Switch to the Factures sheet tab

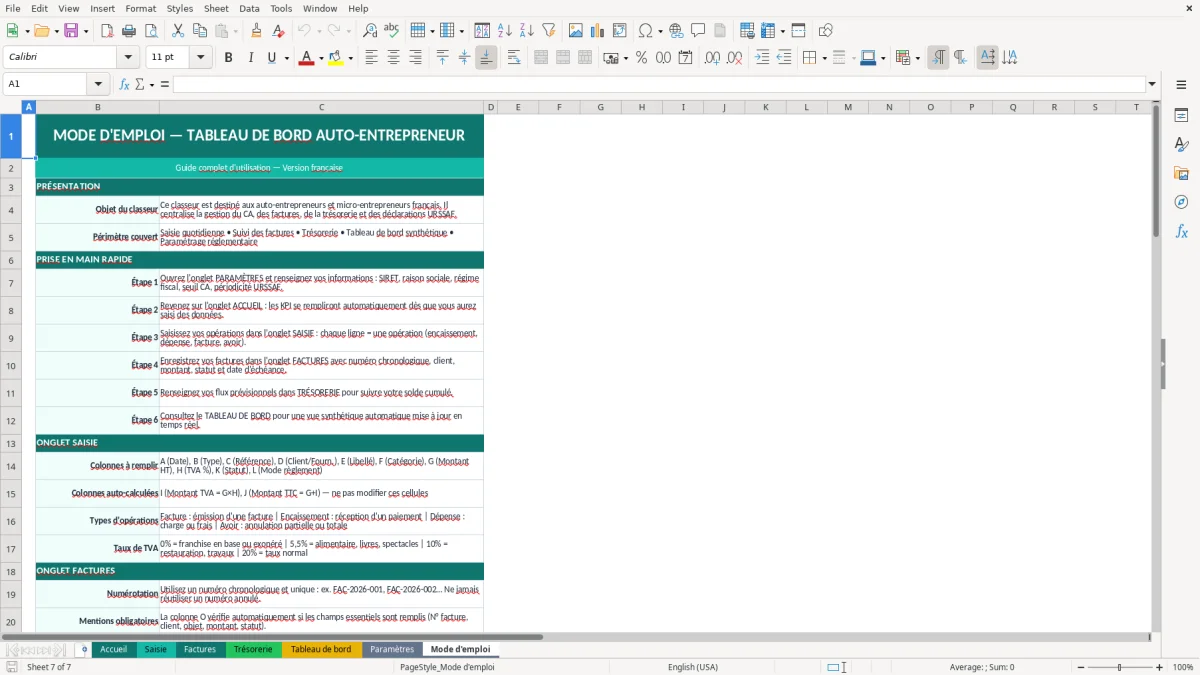click(200, 649)
